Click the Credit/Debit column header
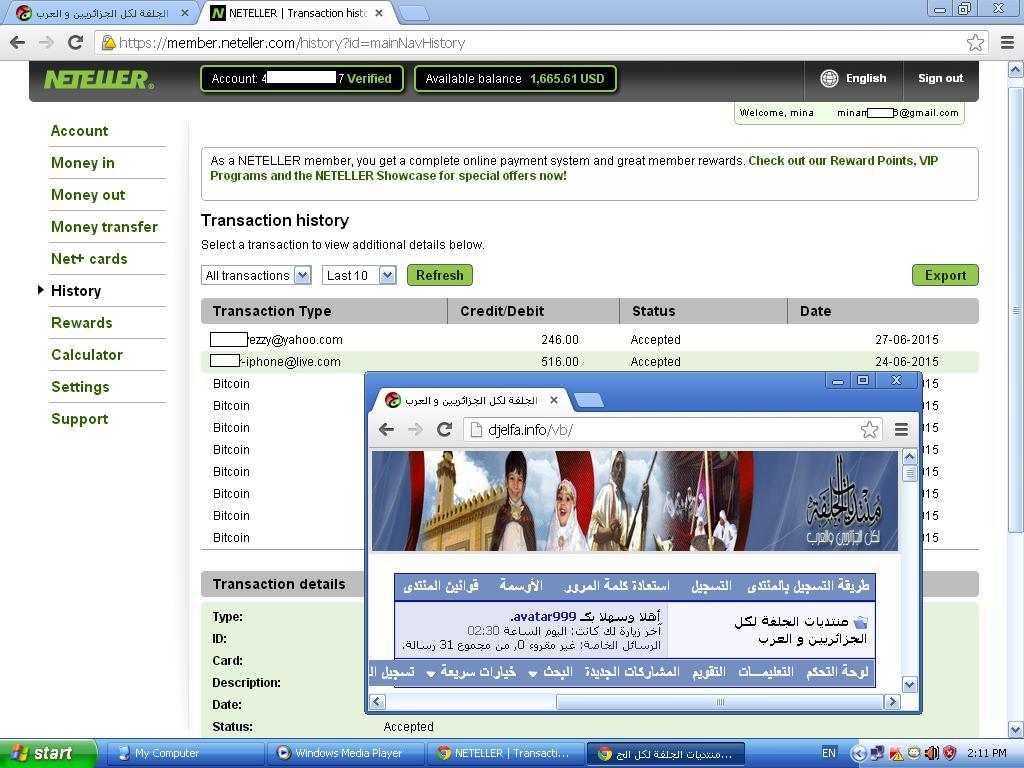The image size is (1024, 768). (534, 311)
